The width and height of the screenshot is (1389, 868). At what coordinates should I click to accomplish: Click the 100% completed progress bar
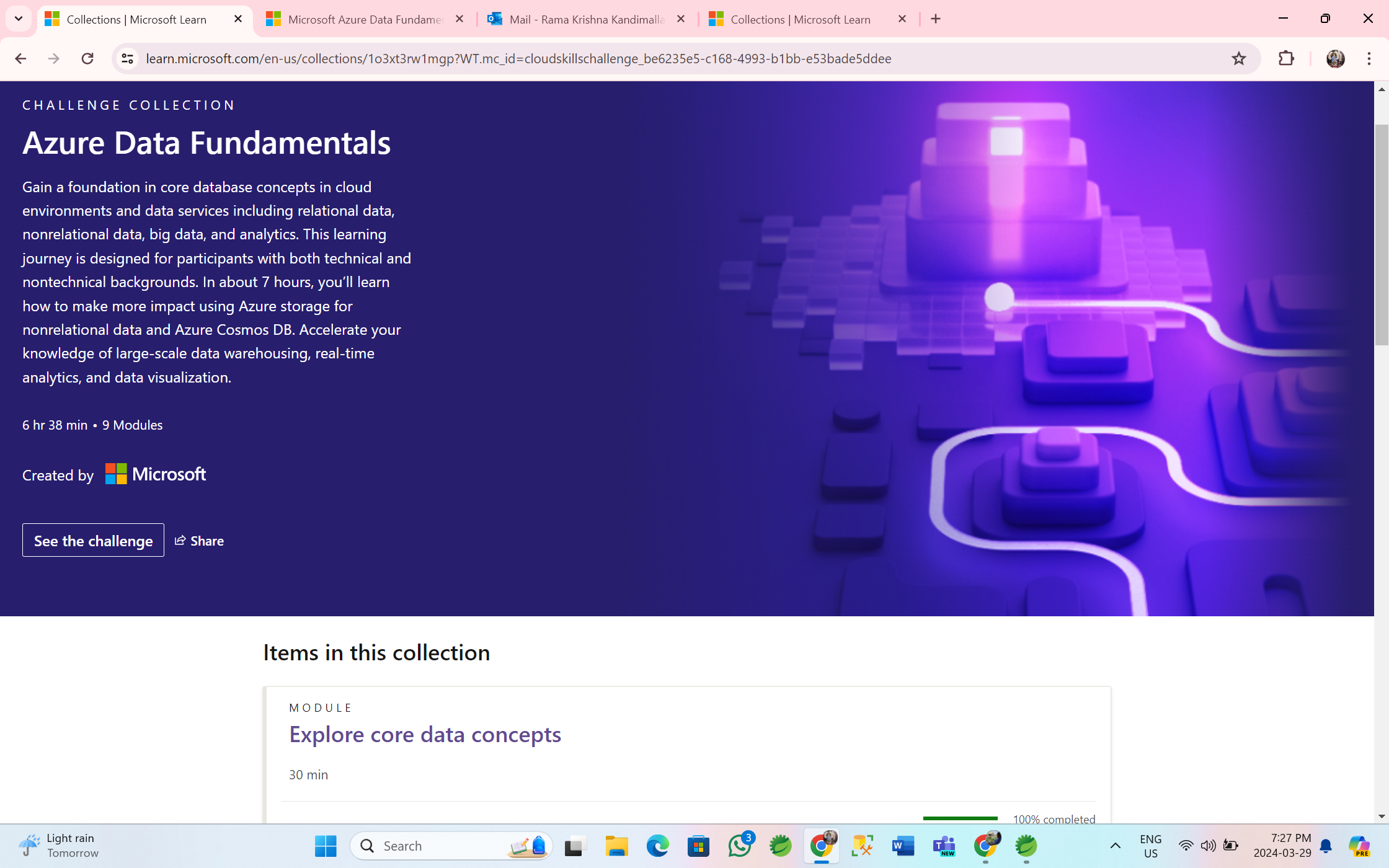[x=961, y=818]
